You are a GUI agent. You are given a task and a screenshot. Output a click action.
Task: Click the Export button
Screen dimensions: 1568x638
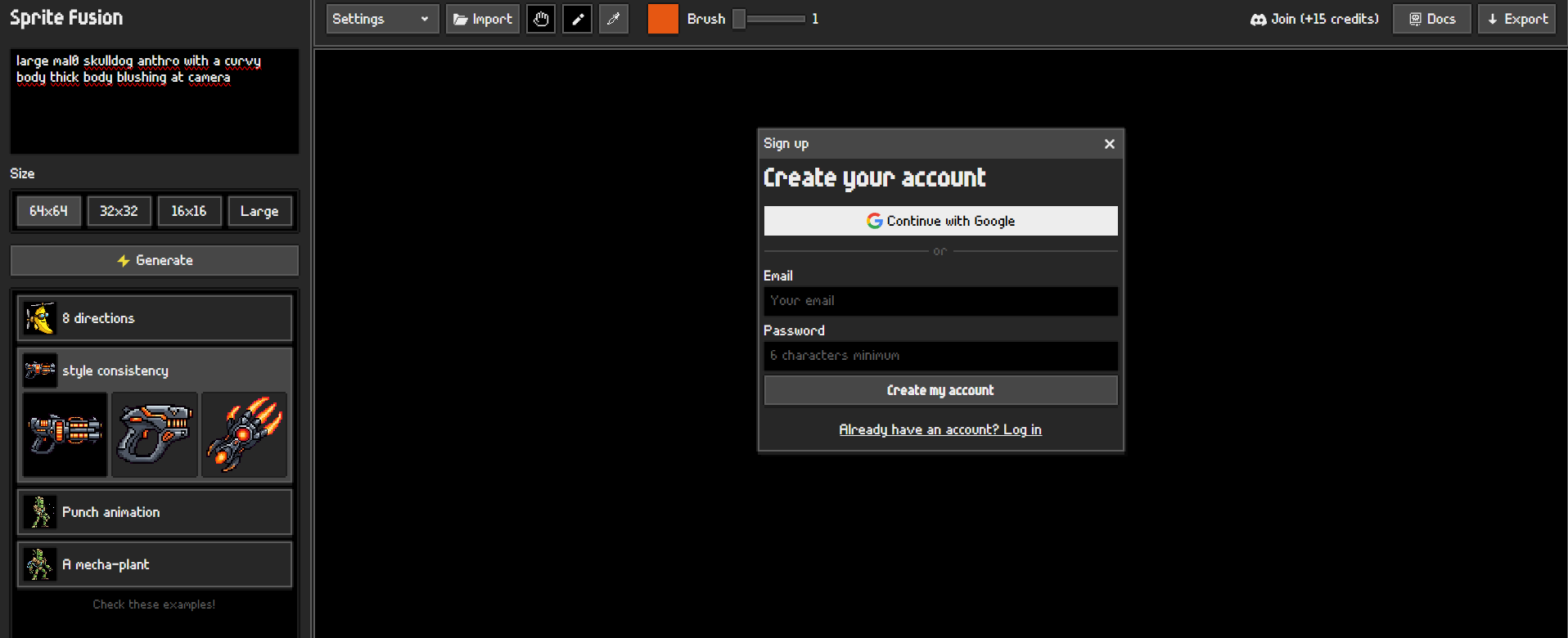[x=1517, y=19]
